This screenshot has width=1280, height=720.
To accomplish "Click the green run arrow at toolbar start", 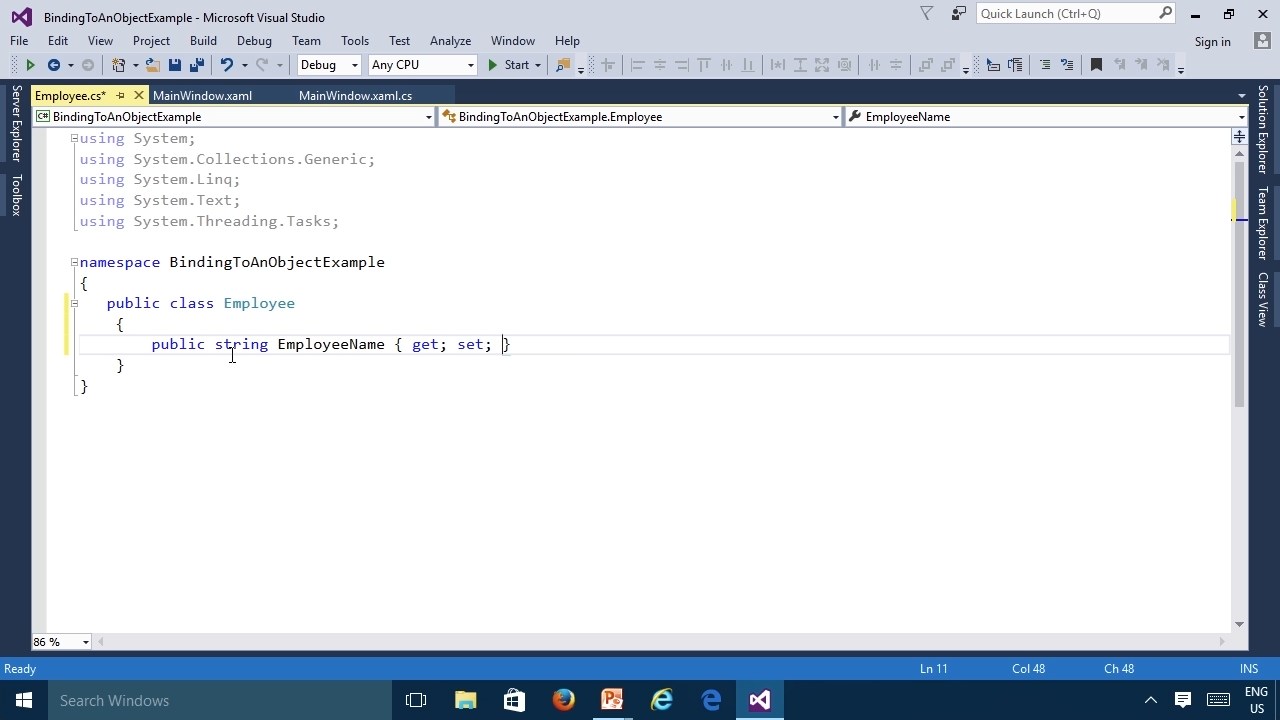I will click(30, 65).
